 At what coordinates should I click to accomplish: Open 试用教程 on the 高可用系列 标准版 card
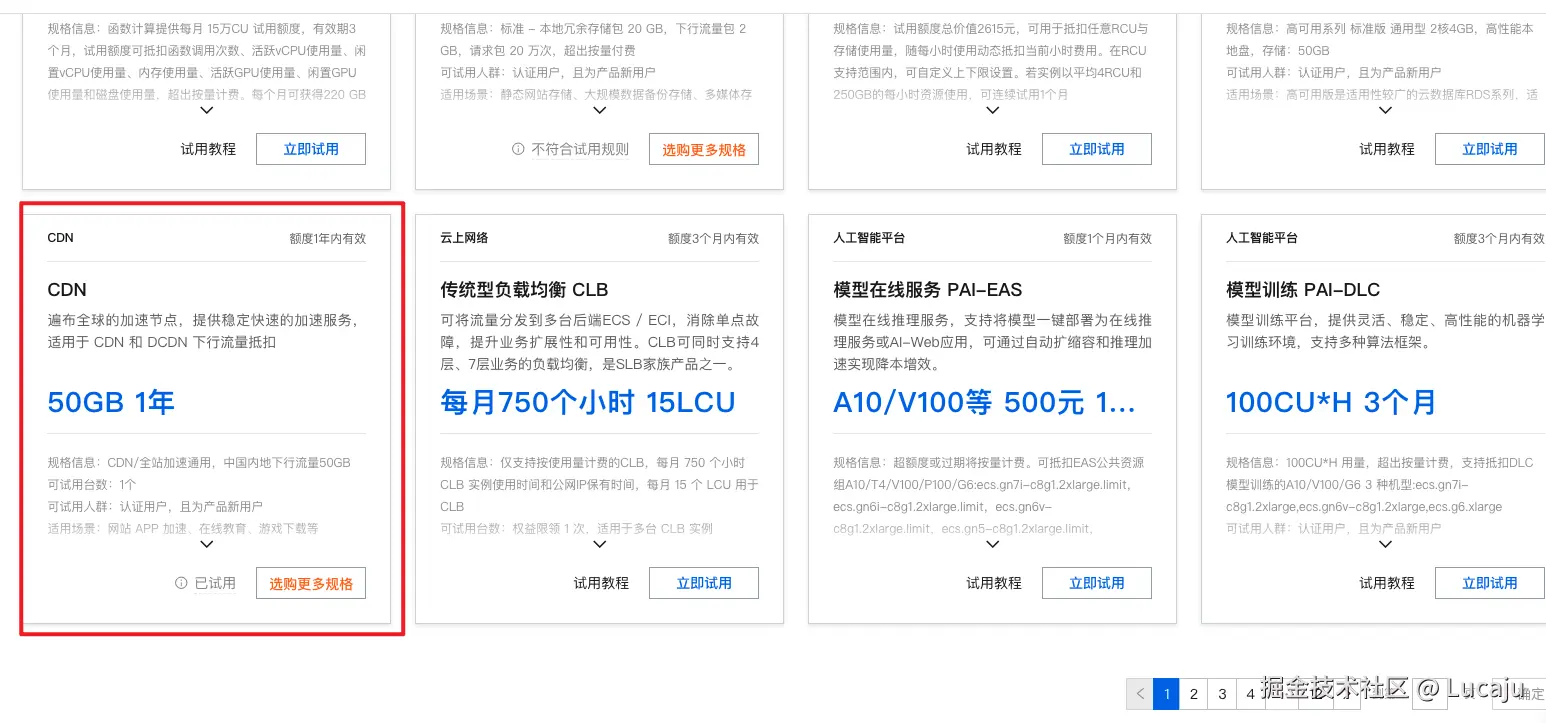click(1387, 149)
